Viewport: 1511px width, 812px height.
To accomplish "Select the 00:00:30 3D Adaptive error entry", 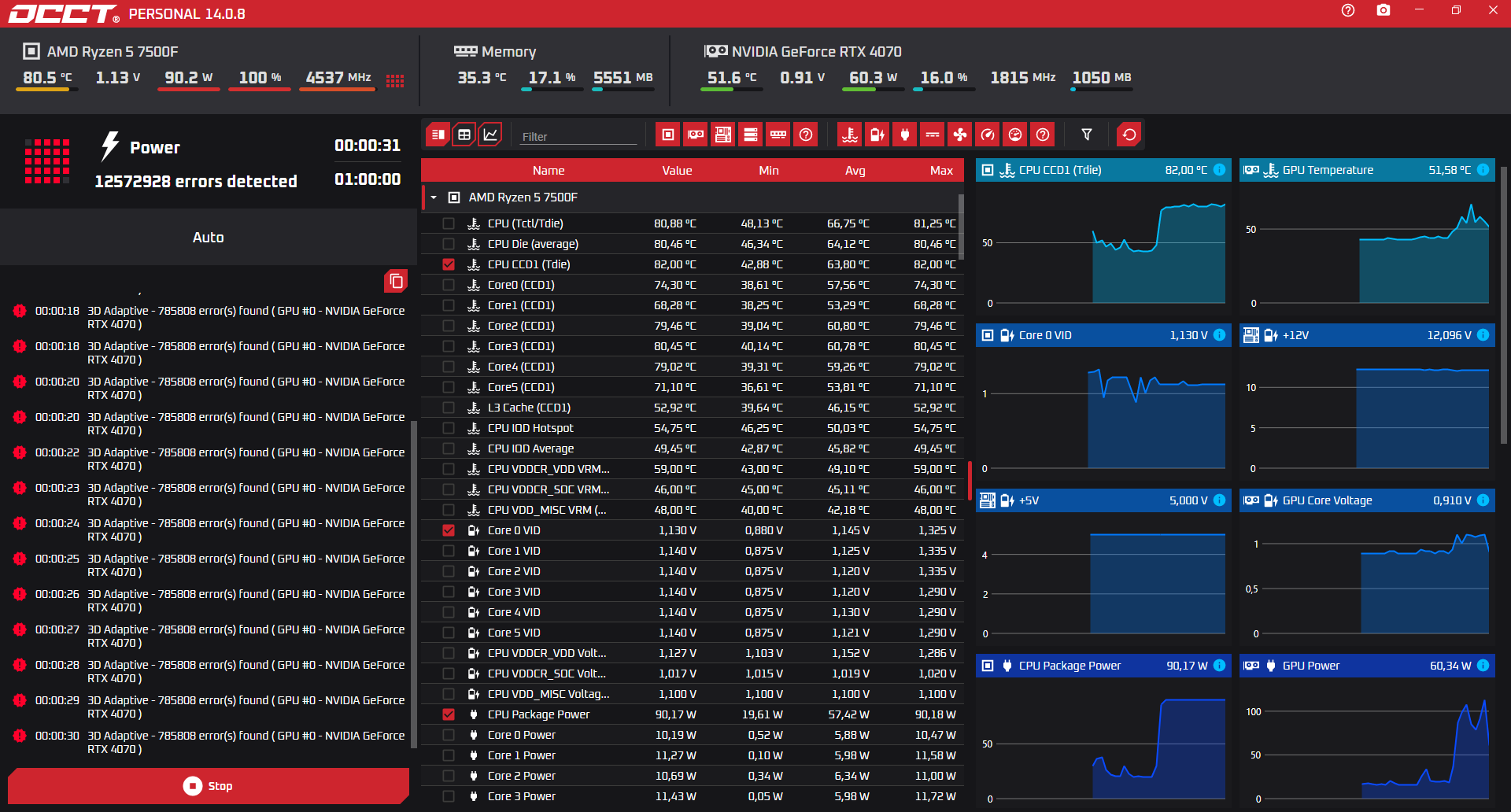I will (209, 742).
